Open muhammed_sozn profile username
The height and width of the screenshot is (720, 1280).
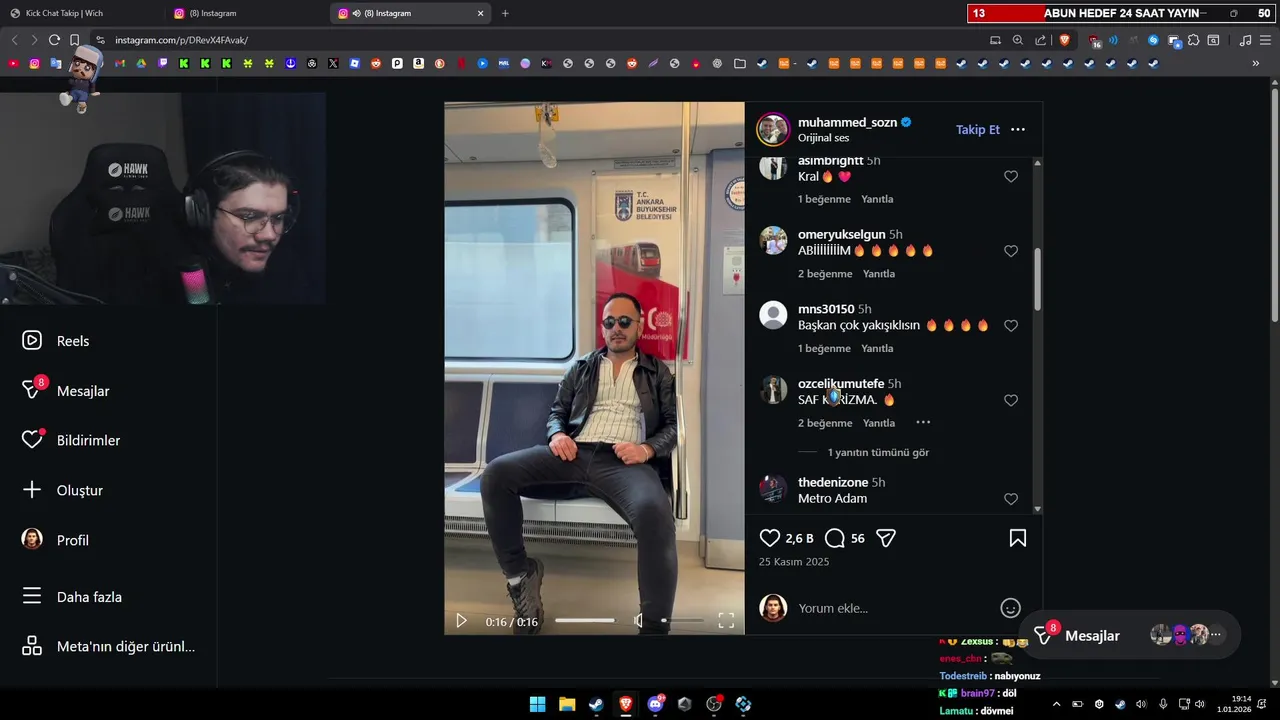click(x=847, y=122)
